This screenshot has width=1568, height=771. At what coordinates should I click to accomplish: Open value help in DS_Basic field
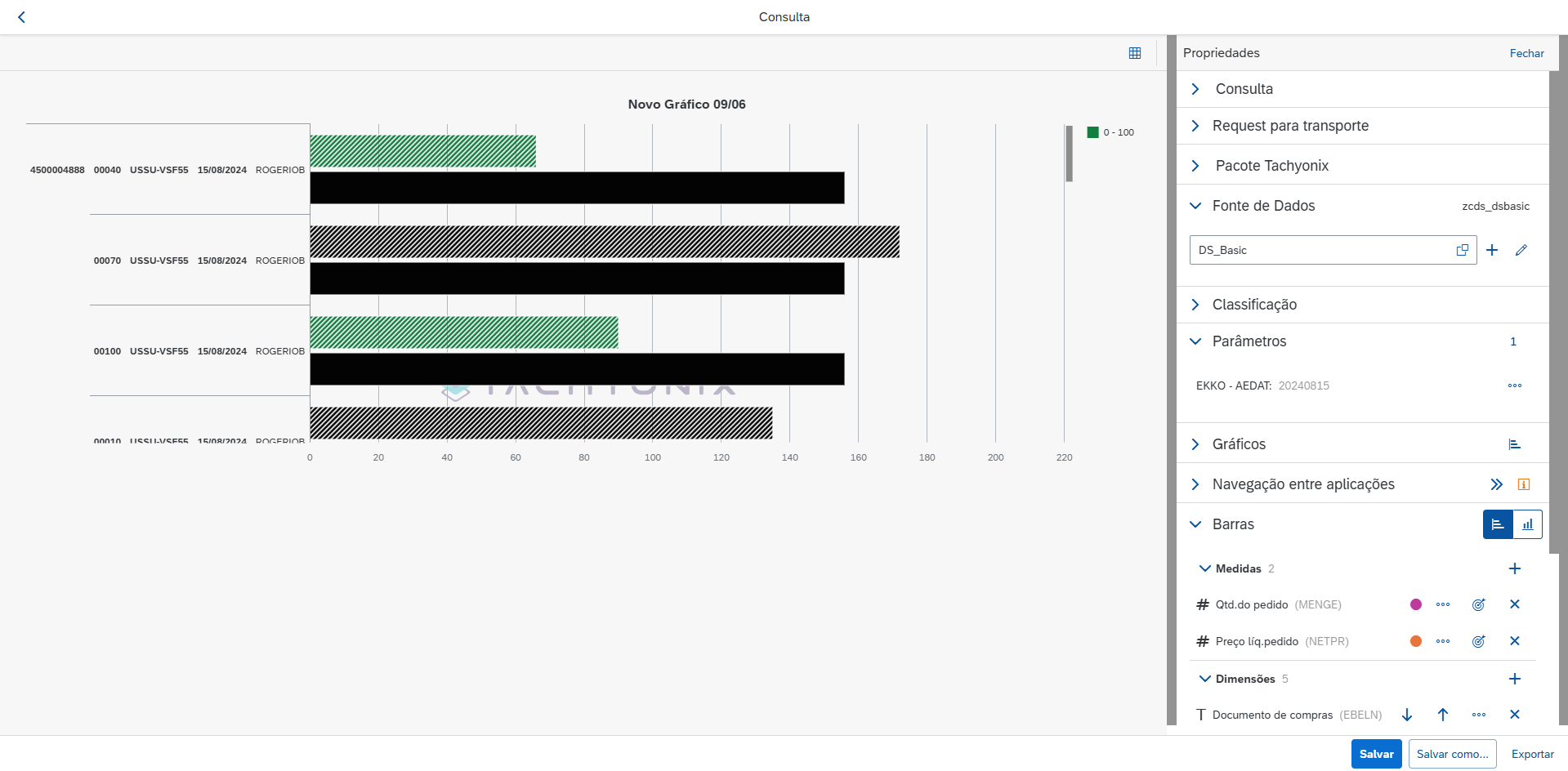click(1462, 251)
